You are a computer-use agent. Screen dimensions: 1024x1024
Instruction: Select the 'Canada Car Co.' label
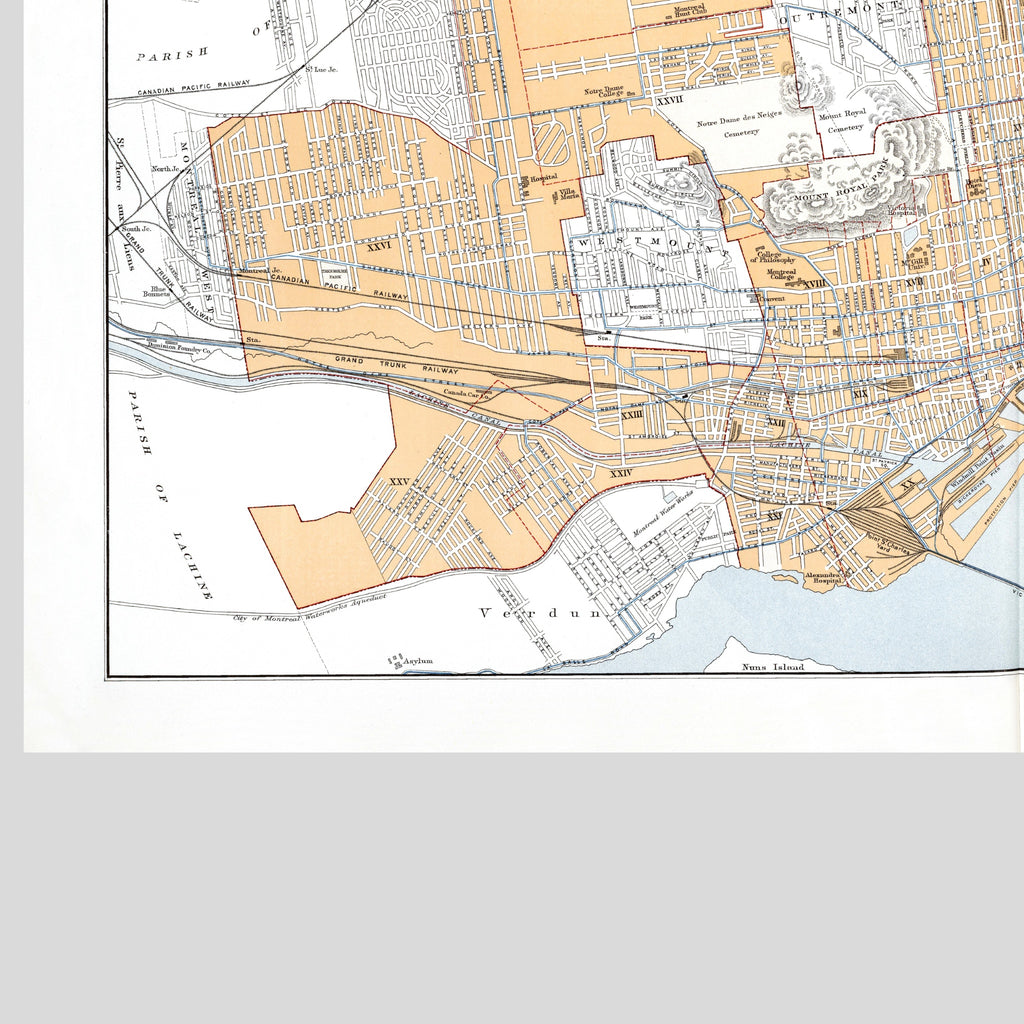click(466, 392)
